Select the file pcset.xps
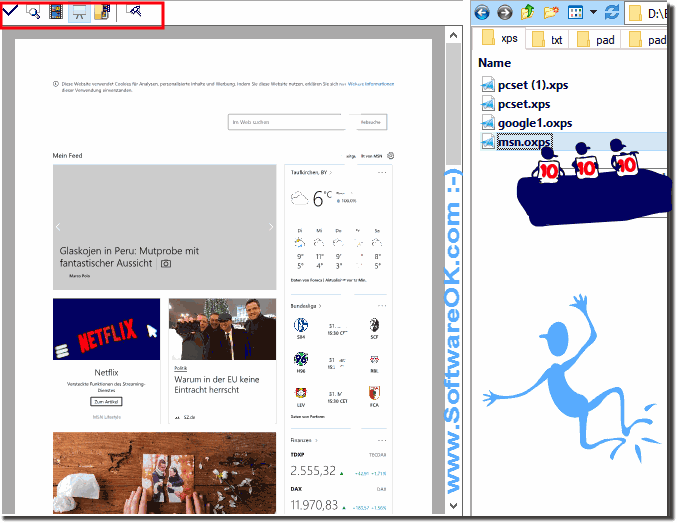 pos(524,104)
